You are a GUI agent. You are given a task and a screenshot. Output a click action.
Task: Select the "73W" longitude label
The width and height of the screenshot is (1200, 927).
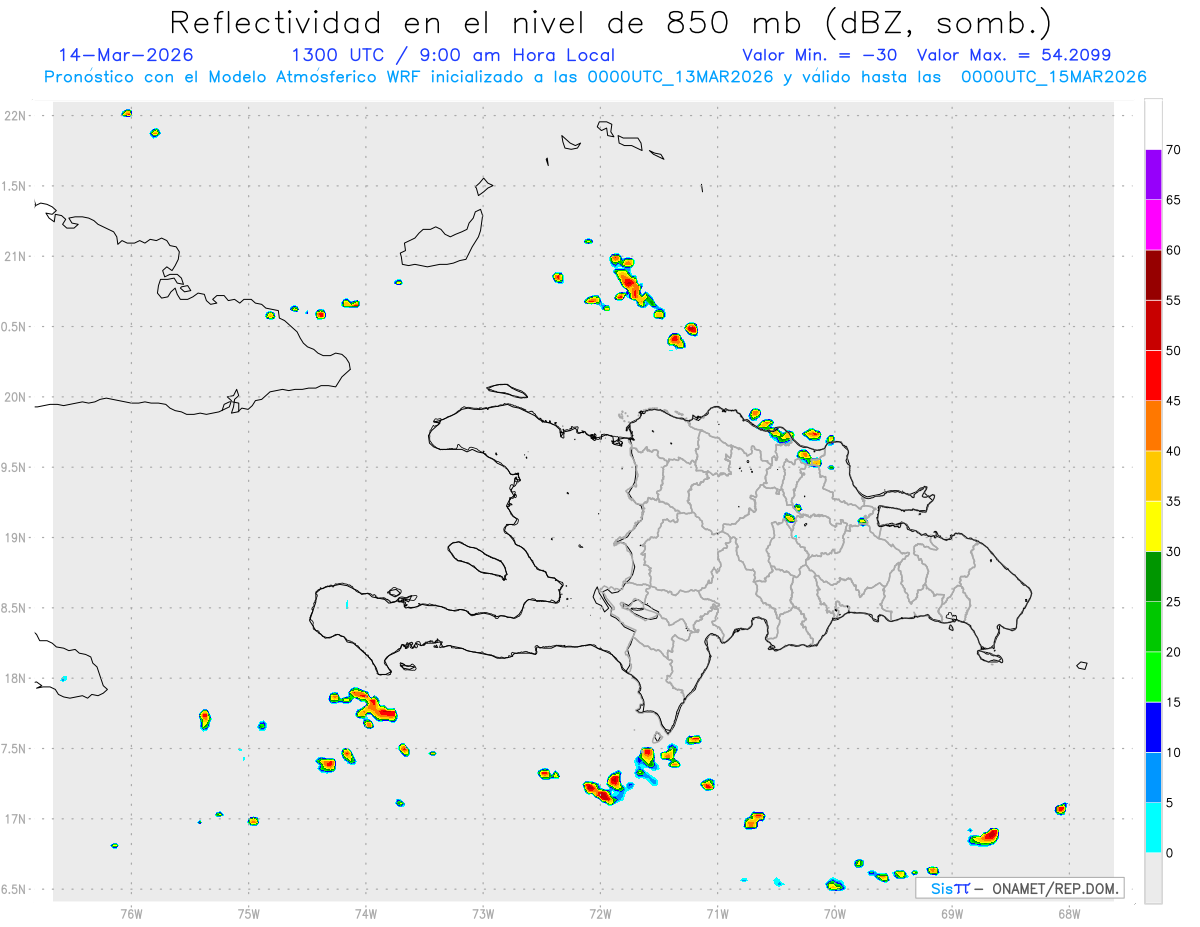point(483,913)
